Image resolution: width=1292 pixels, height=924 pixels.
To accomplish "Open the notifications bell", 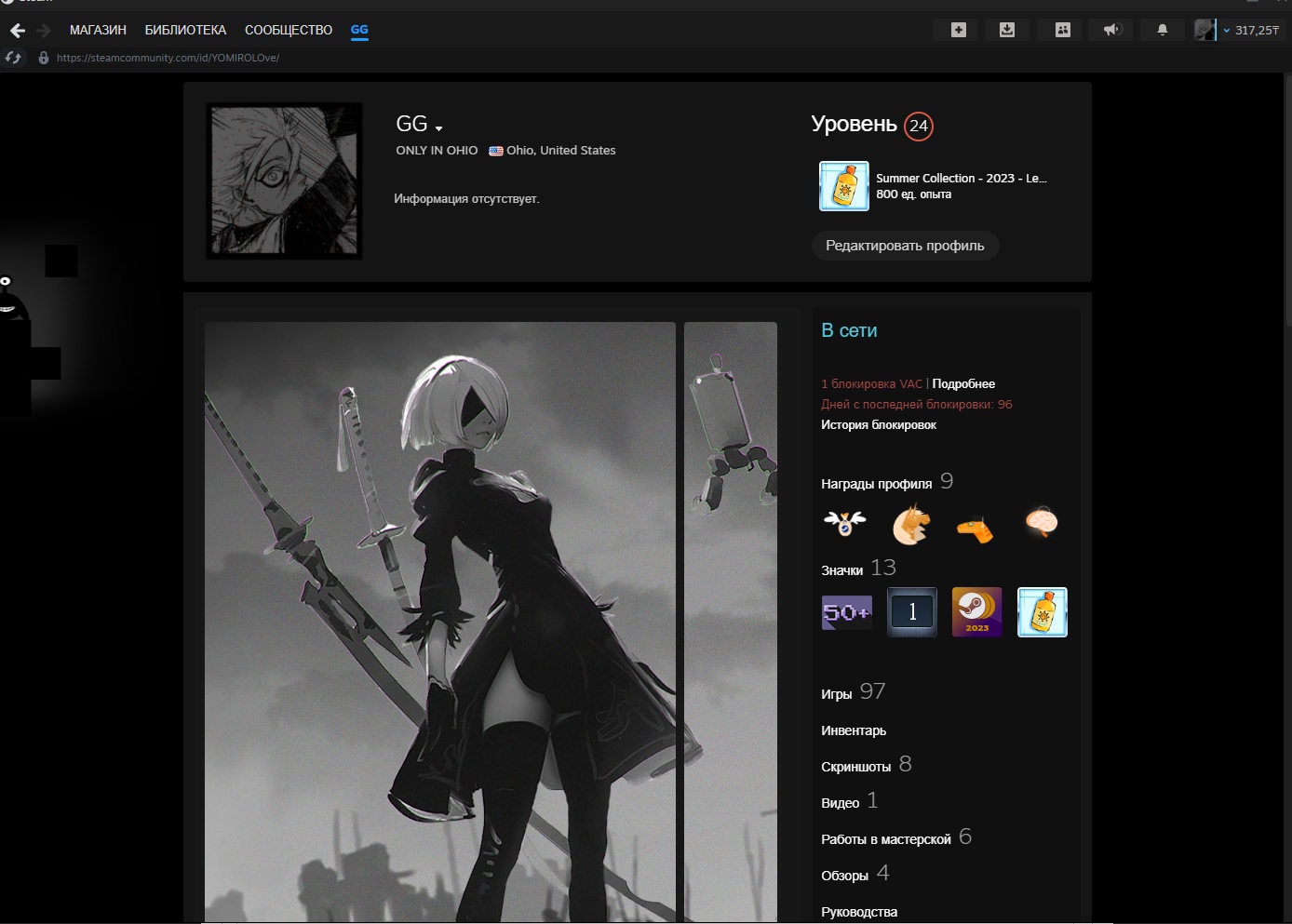I will pos(1163,30).
